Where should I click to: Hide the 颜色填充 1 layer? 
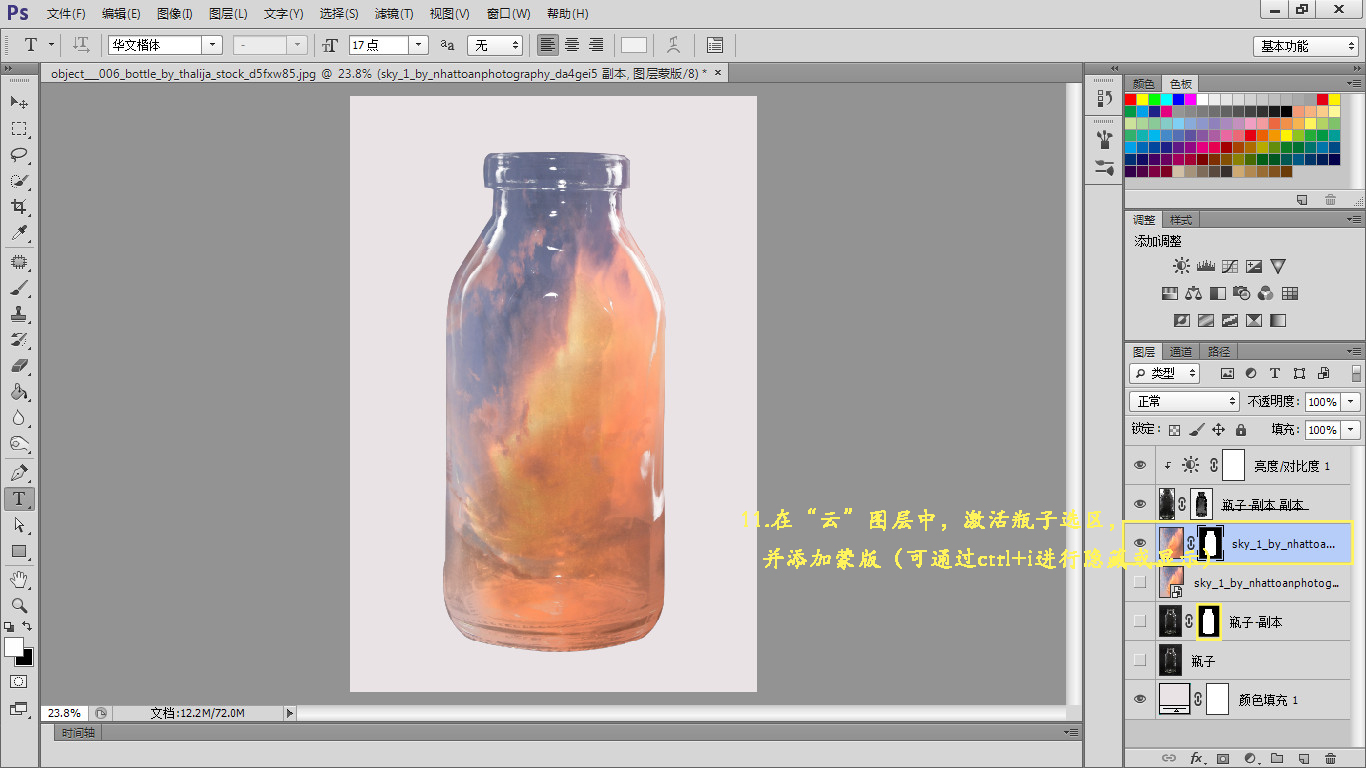[x=1139, y=699]
